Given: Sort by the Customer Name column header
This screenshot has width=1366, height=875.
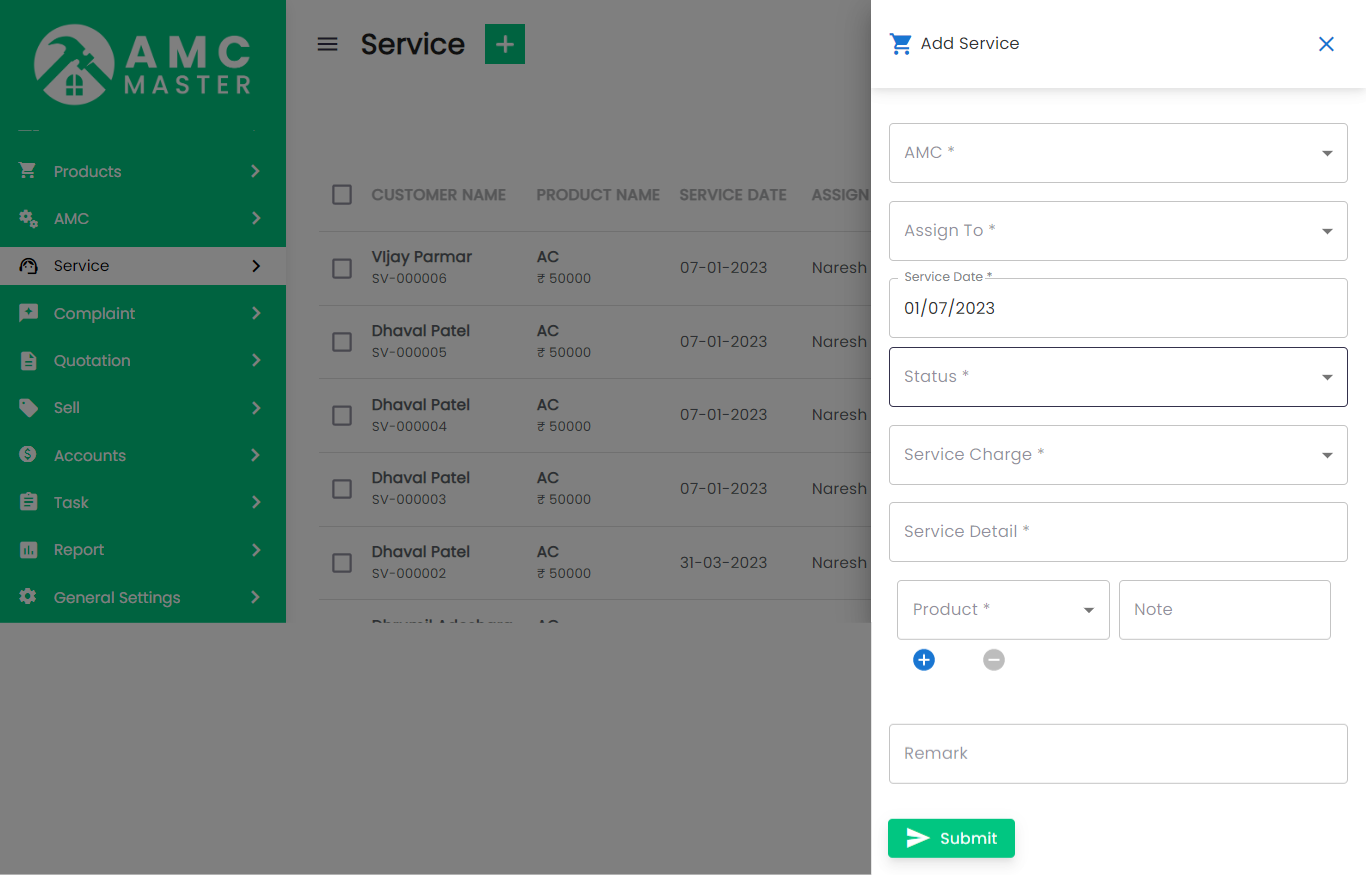Looking at the screenshot, I should [x=438, y=195].
